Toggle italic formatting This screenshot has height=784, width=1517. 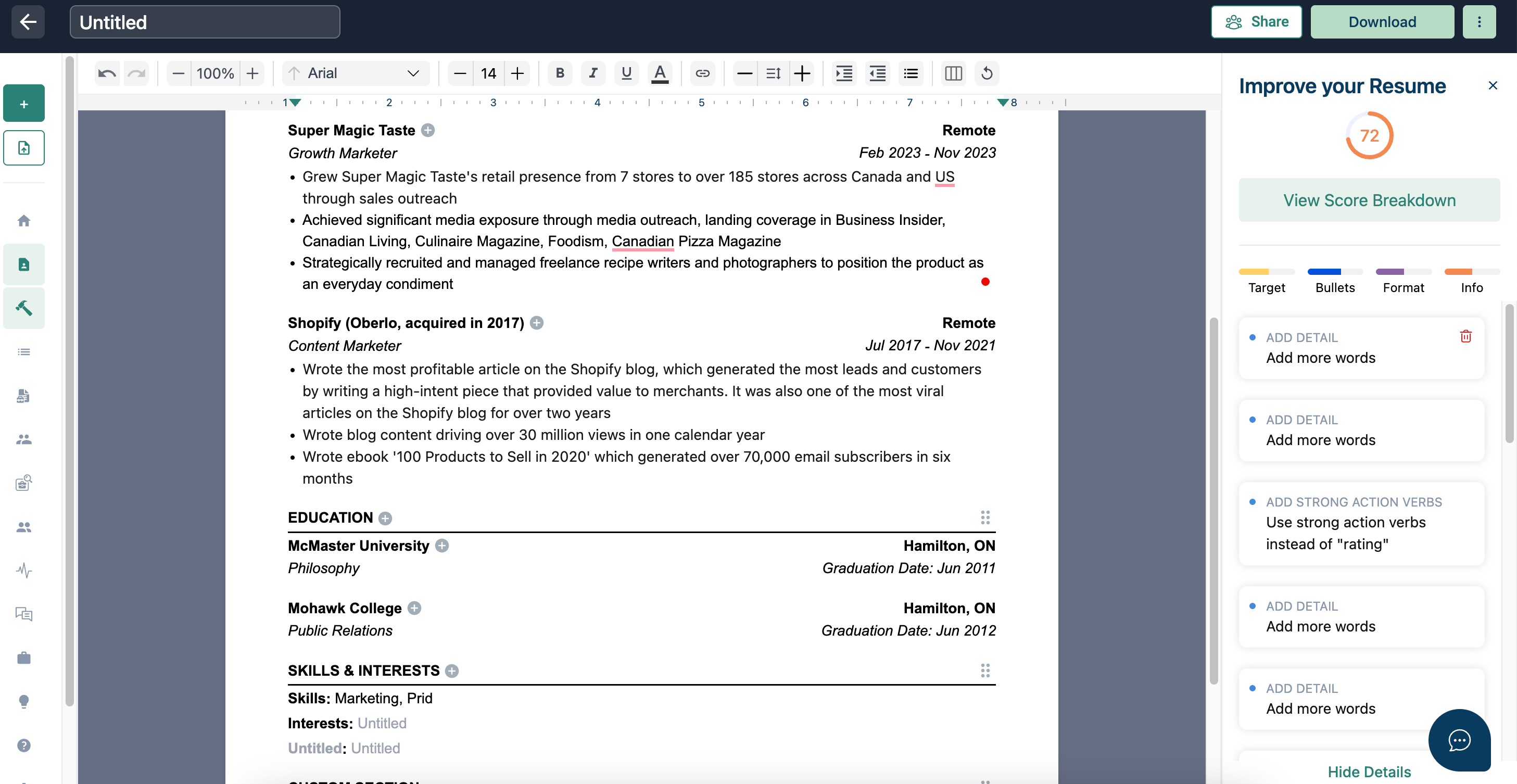tap(593, 73)
